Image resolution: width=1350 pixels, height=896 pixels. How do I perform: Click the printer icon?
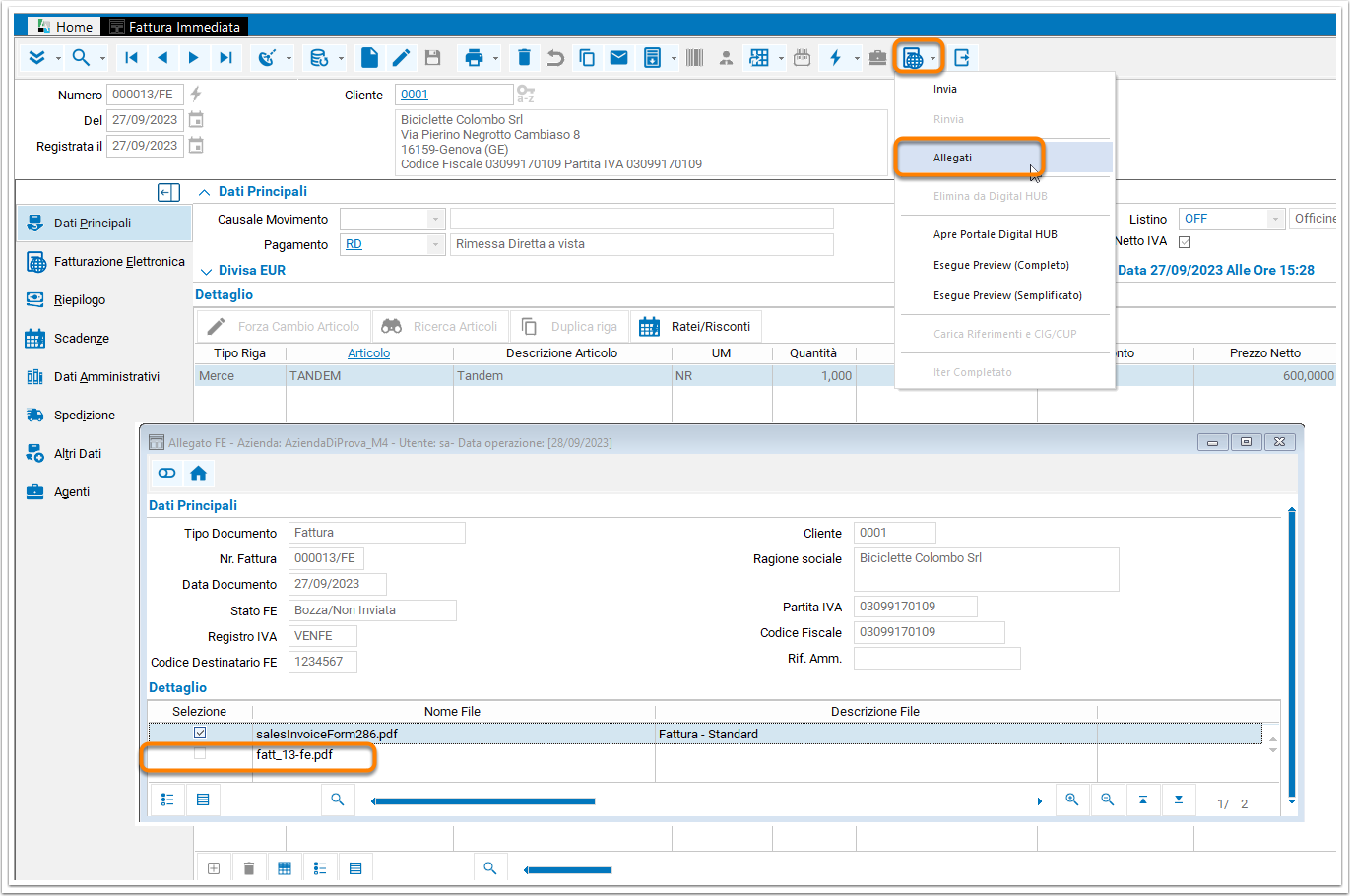[x=474, y=58]
